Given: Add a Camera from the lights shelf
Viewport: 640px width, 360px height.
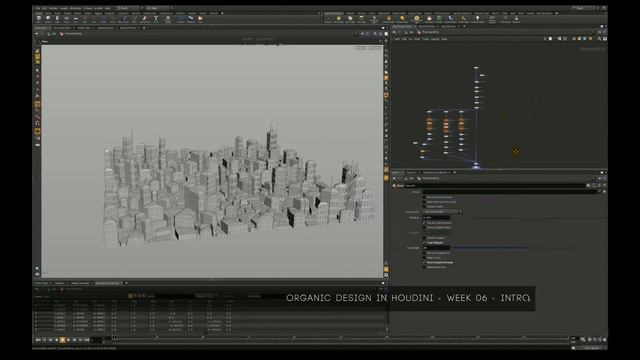Looking at the screenshot, I should 329,19.
